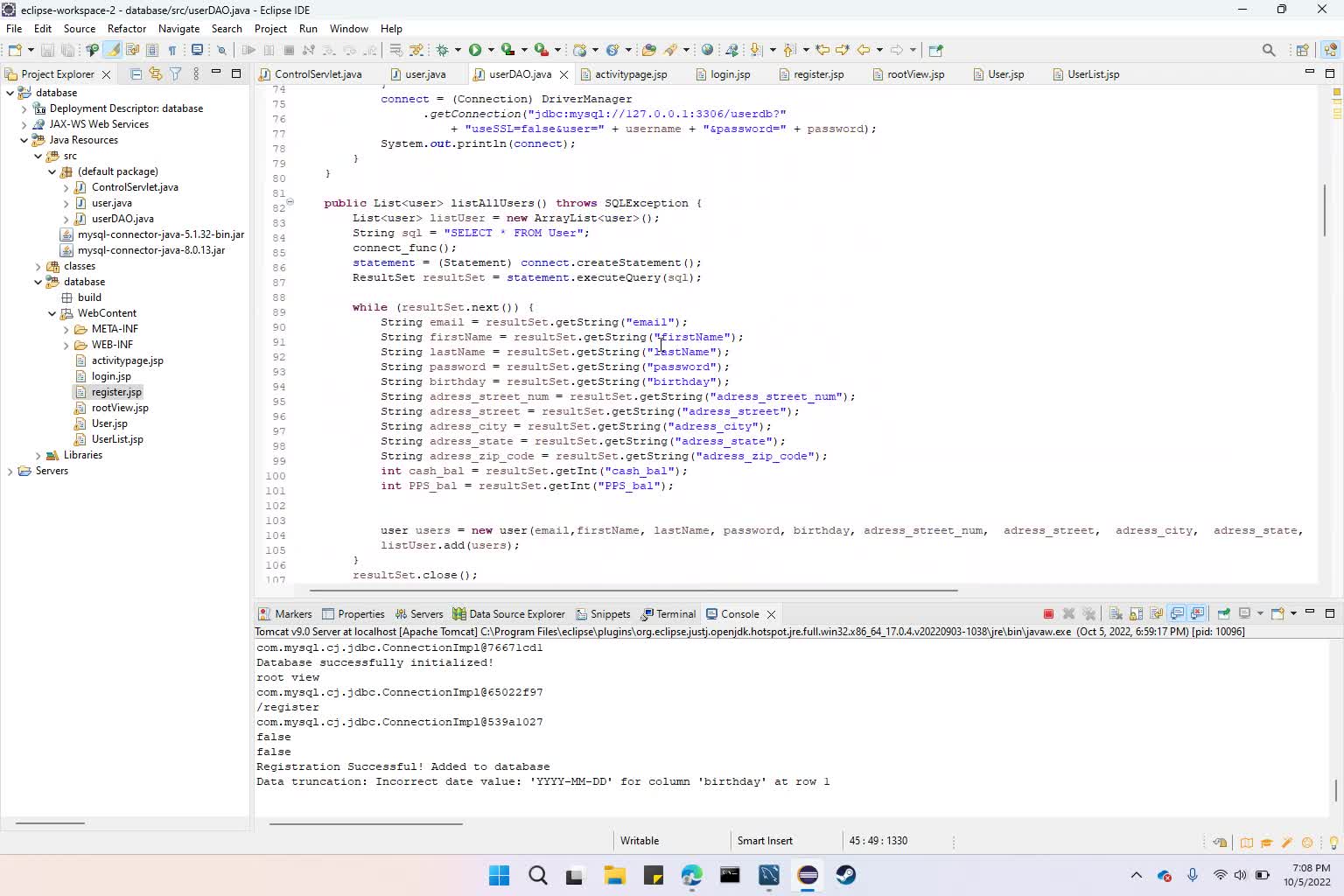Click the Open Console icon
This screenshot has height=896, width=1344.
1277,613
